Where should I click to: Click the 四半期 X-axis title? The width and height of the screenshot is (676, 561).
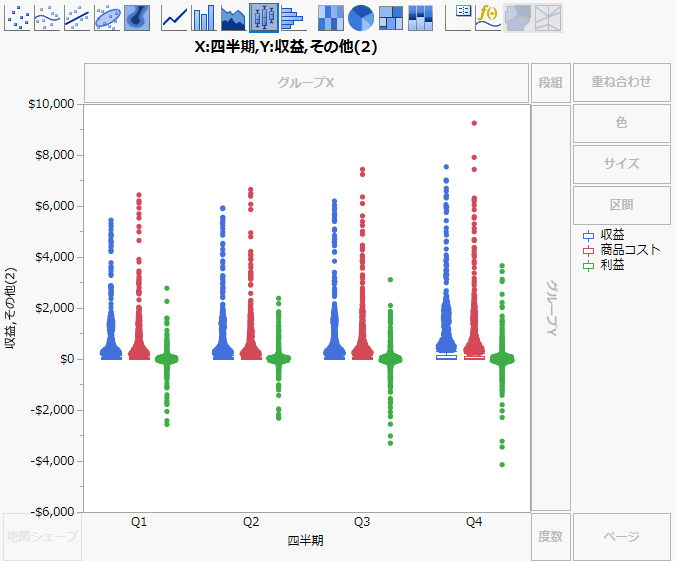click(x=305, y=540)
